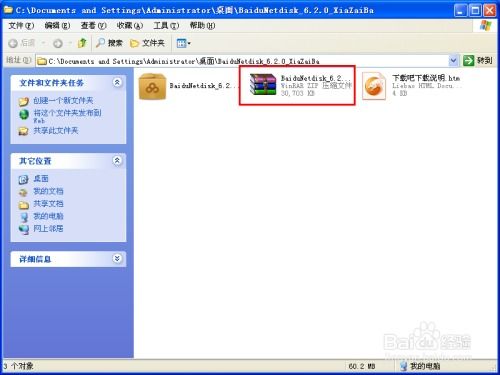This screenshot has height=375, width=500.
Task: Minimize the Explorer window
Action: click(x=460, y=11)
